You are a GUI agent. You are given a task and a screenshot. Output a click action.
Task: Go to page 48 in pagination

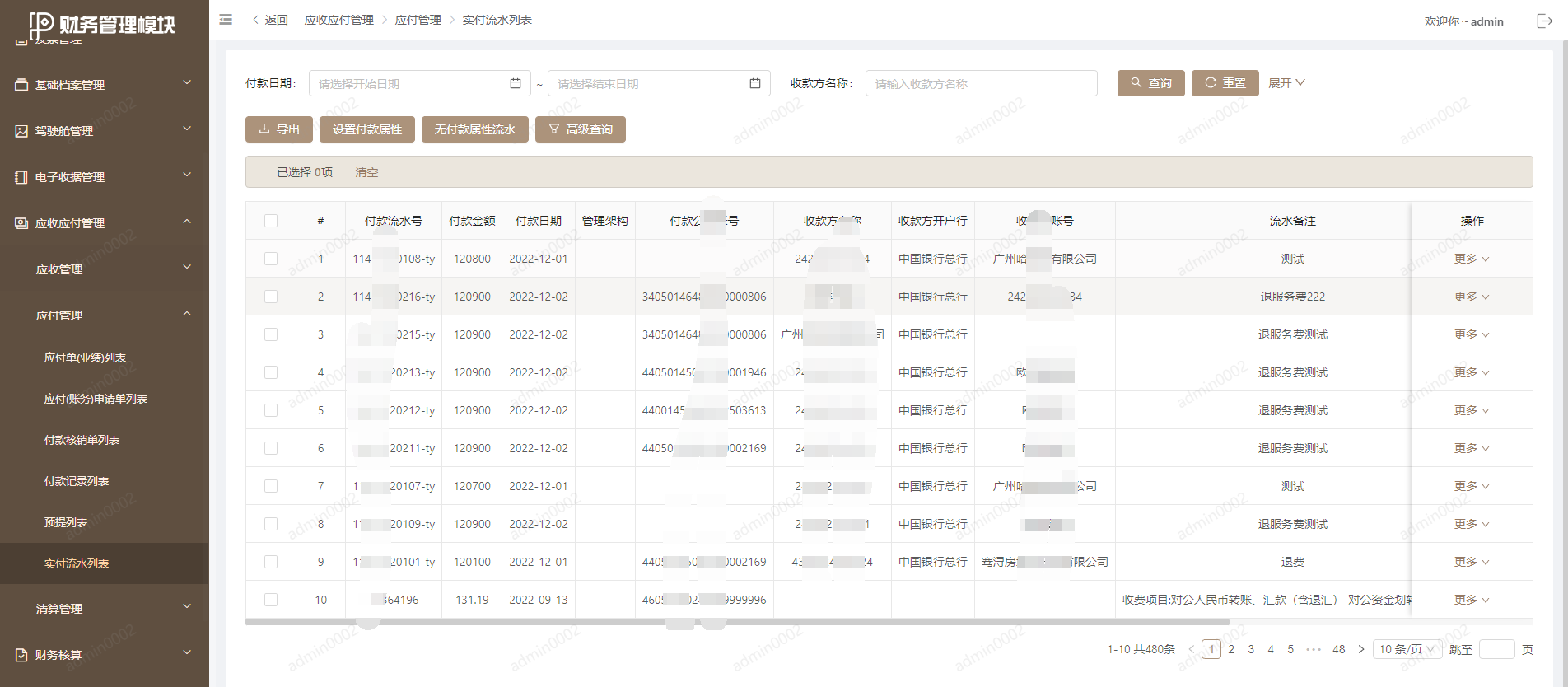pos(1339,649)
